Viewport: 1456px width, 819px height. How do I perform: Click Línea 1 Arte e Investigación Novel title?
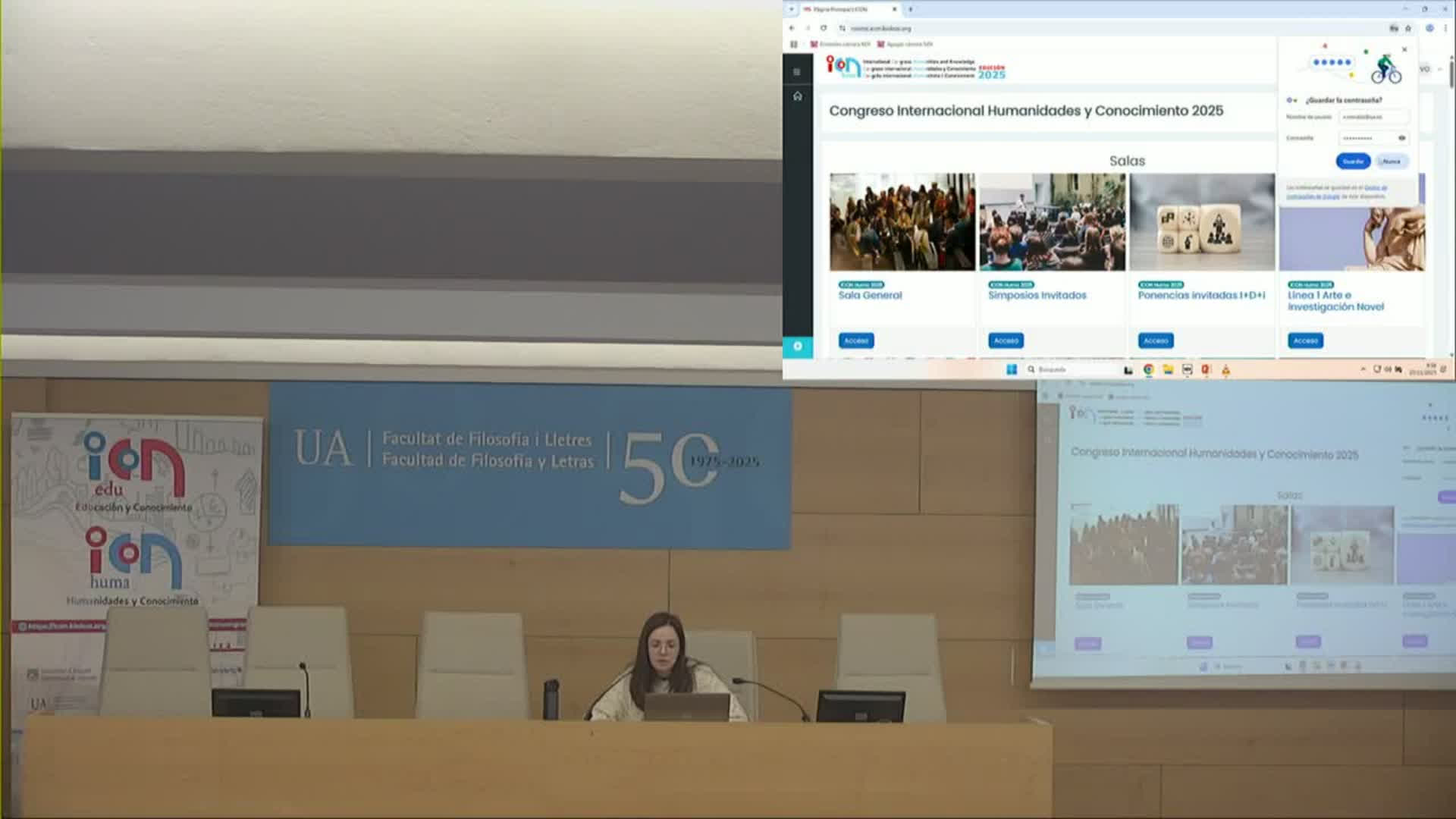[x=1335, y=301]
